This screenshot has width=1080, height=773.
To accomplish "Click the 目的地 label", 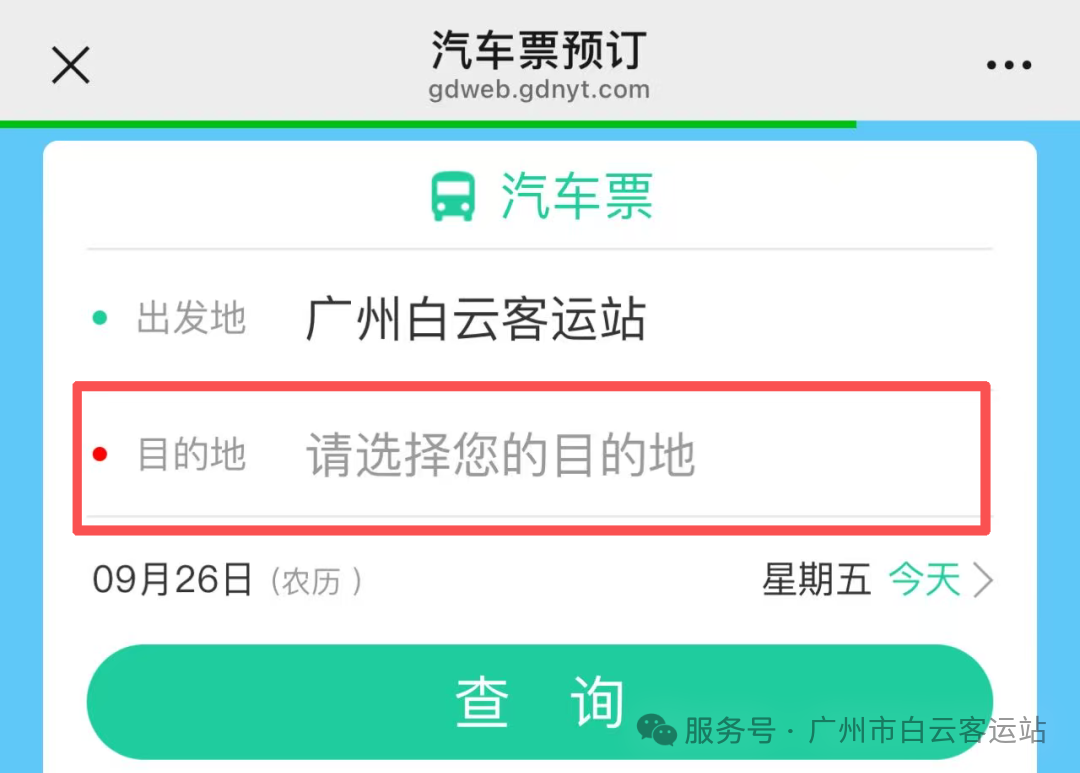I will [191, 456].
